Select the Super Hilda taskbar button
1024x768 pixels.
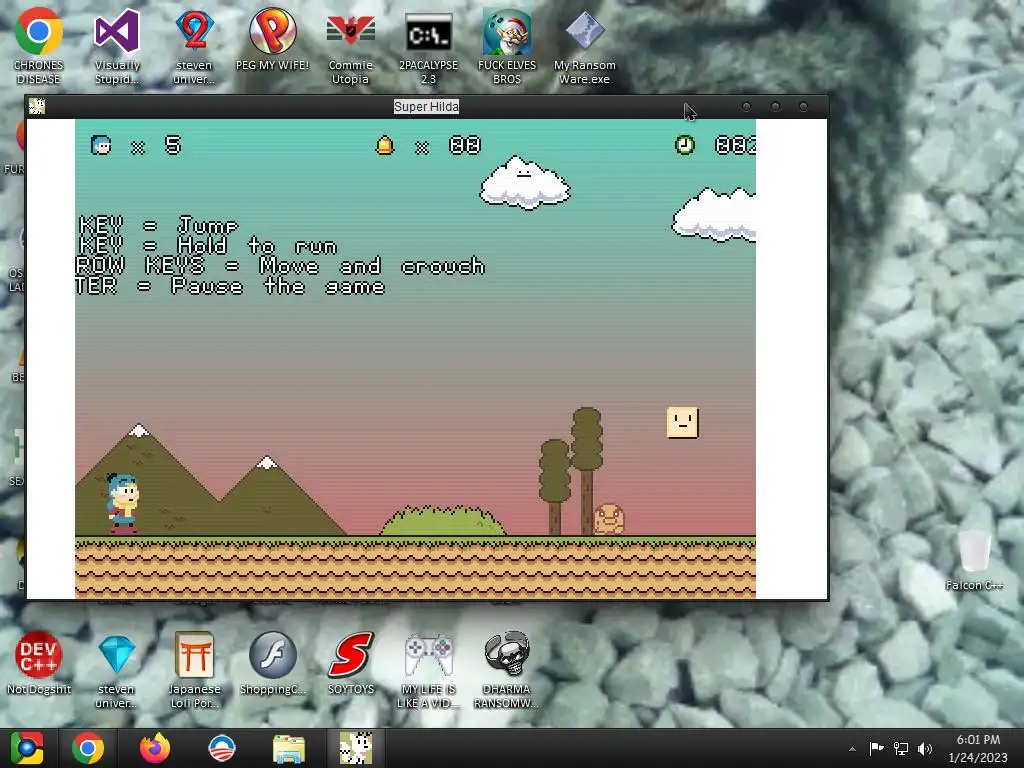(x=356, y=748)
